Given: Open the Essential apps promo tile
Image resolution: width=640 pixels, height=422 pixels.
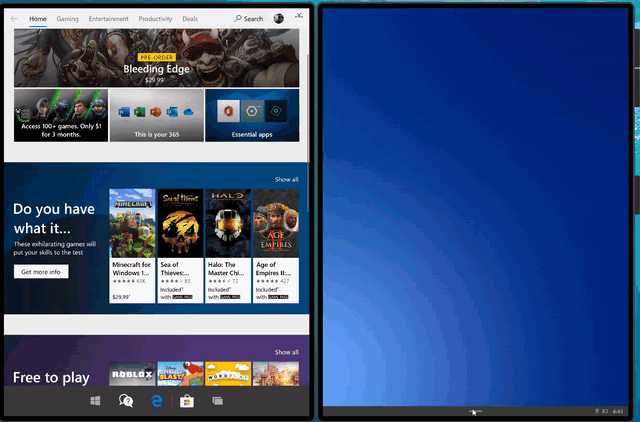Looking at the screenshot, I should 251,115.
